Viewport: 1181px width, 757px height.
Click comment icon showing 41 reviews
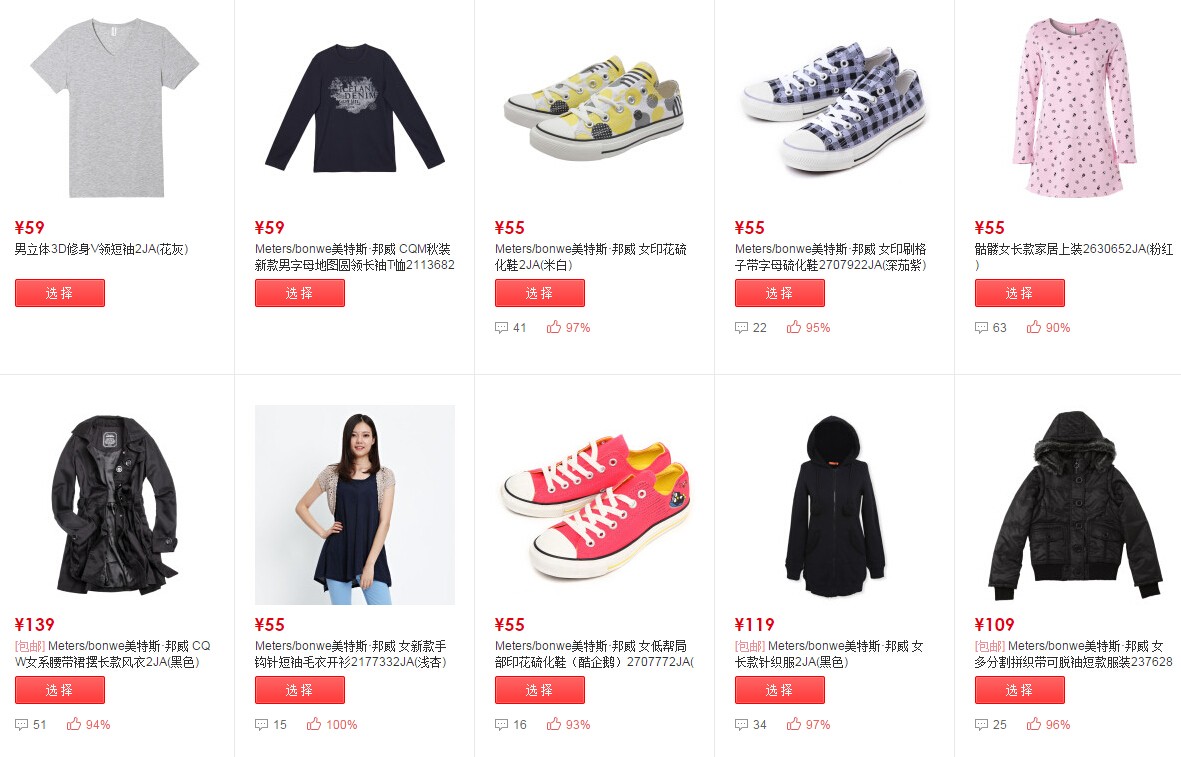click(x=502, y=328)
